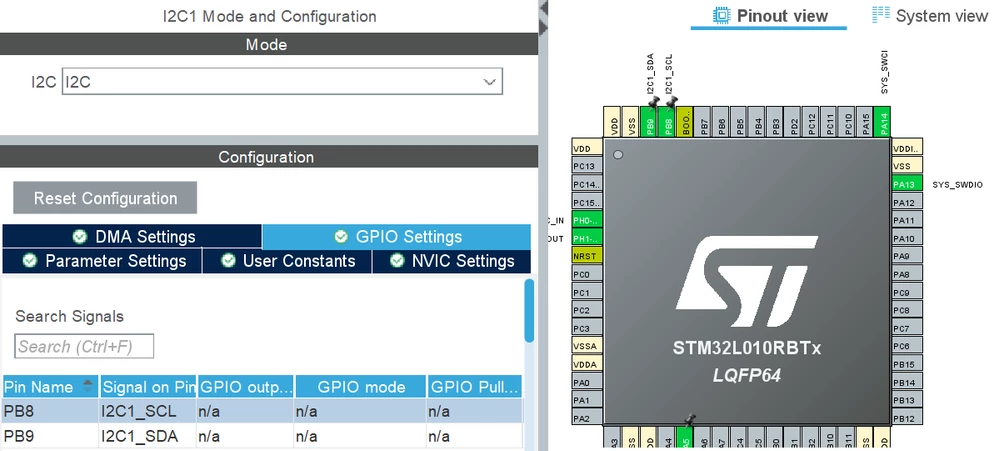Click the PA12 pin
Image resolution: width=999 pixels, height=451 pixels.
point(907,203)
